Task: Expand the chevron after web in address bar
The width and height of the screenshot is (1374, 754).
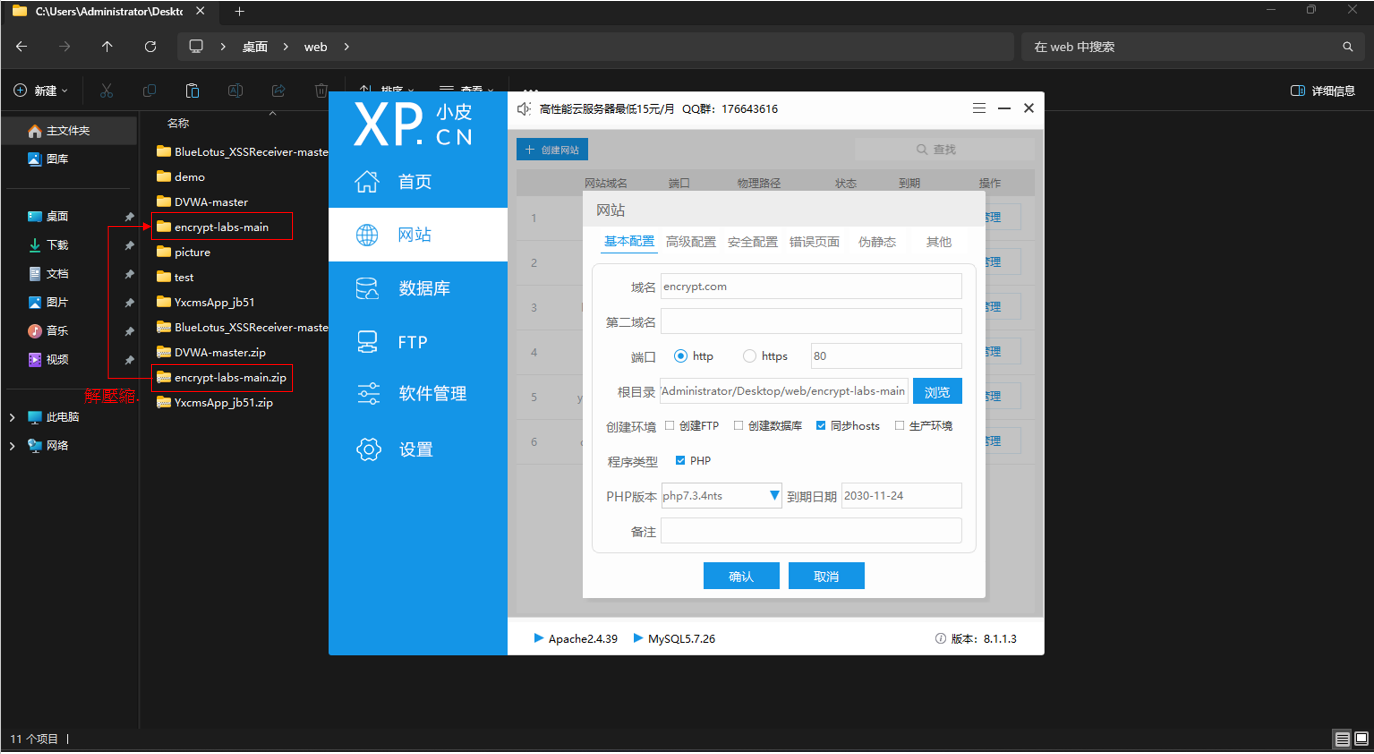Action: pos(346,47)
